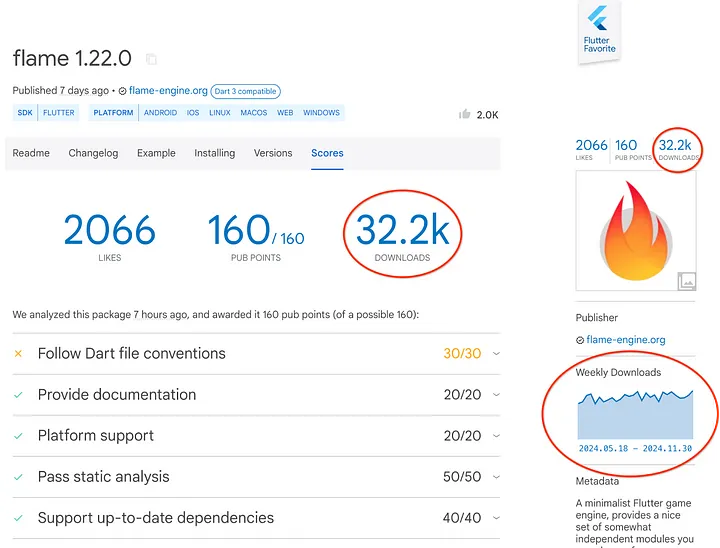Open flame-engine.org link under the title
This screenshot has height=548, width=720.
(168, 90)
